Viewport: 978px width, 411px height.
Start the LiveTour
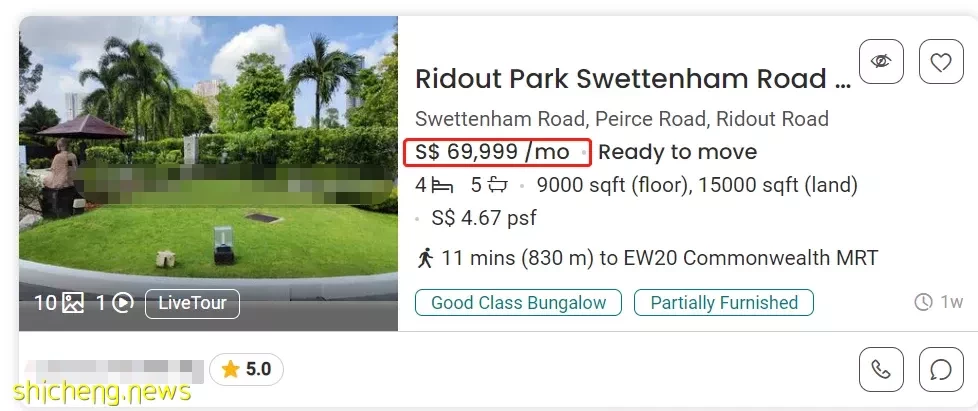click(192, 304)
